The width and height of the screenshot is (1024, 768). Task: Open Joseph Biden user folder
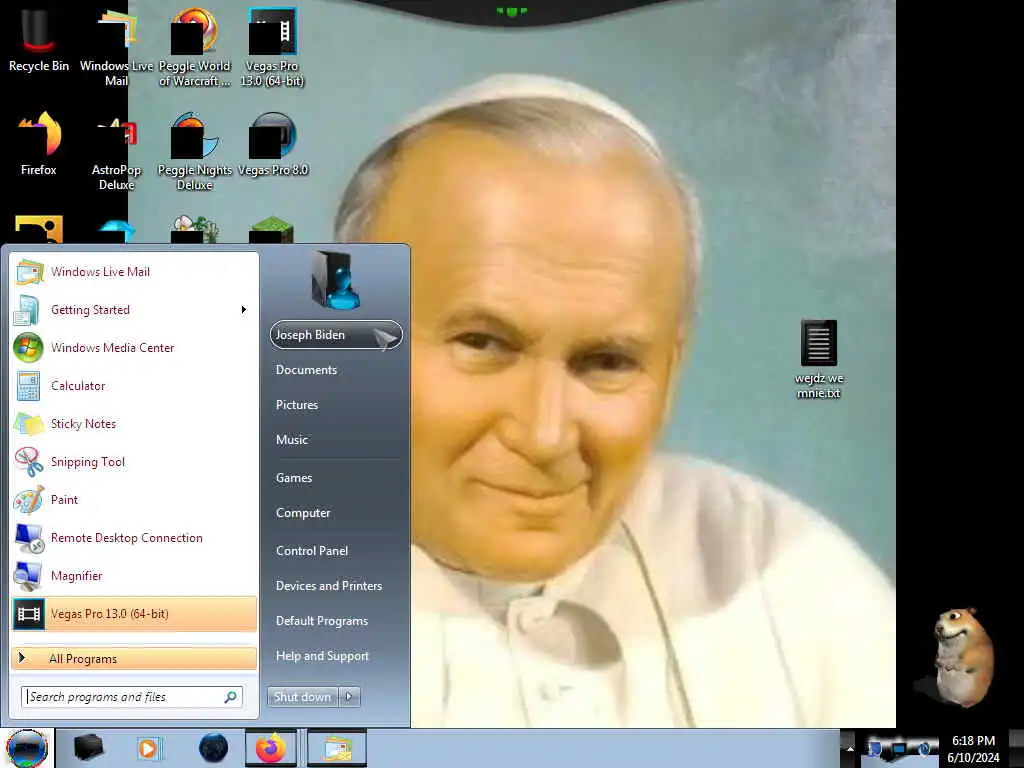pos(336,335)
